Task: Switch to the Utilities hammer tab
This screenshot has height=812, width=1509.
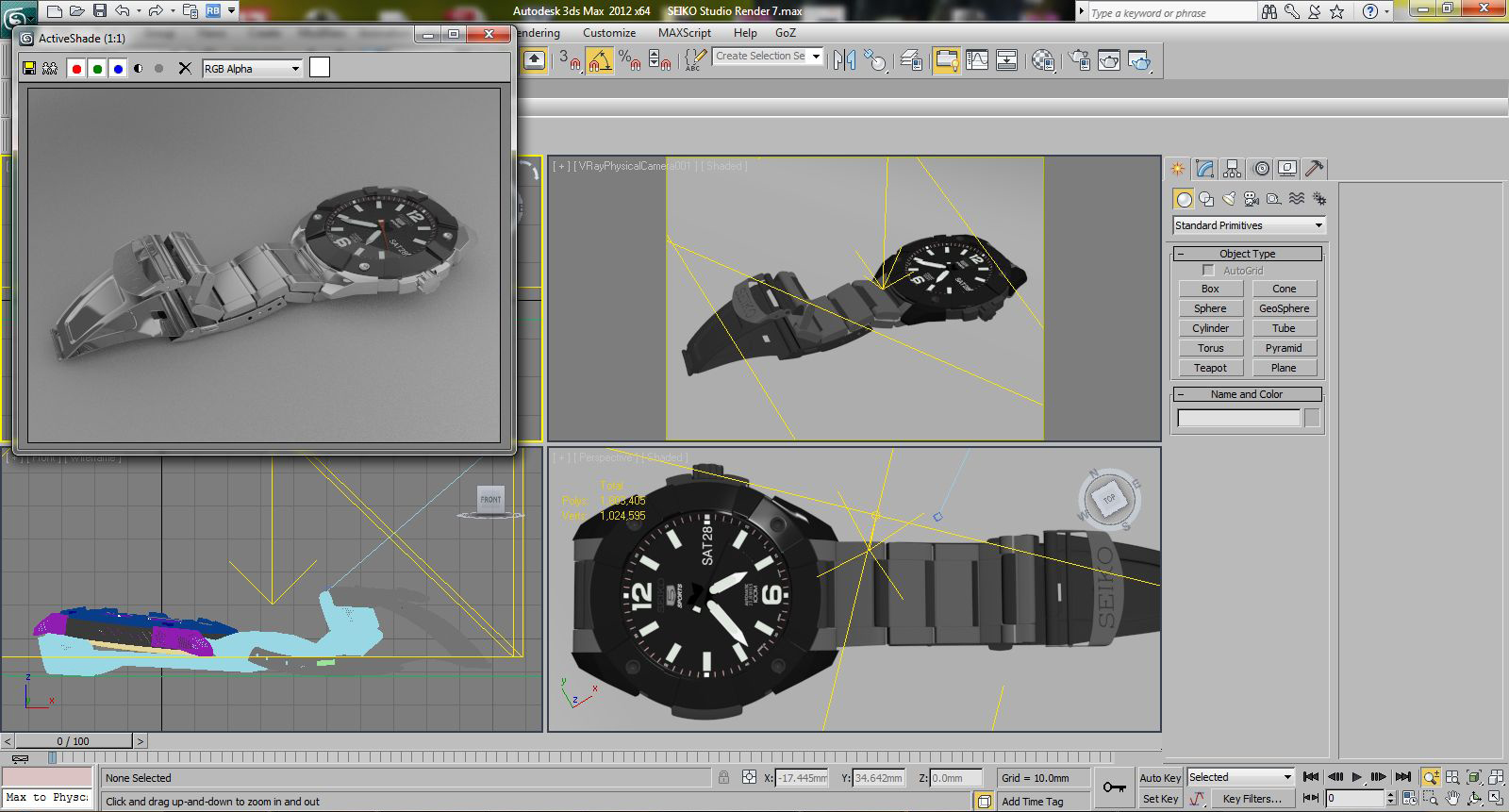Action: click(1315, 169)
